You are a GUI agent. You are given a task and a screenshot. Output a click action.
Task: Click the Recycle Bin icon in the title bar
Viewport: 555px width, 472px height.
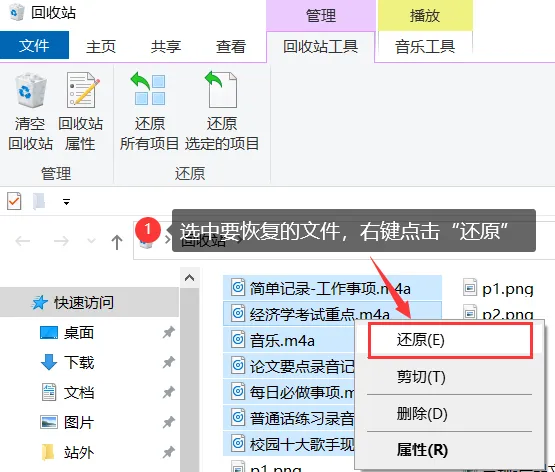pyautogui.click(x=17, y=12)
